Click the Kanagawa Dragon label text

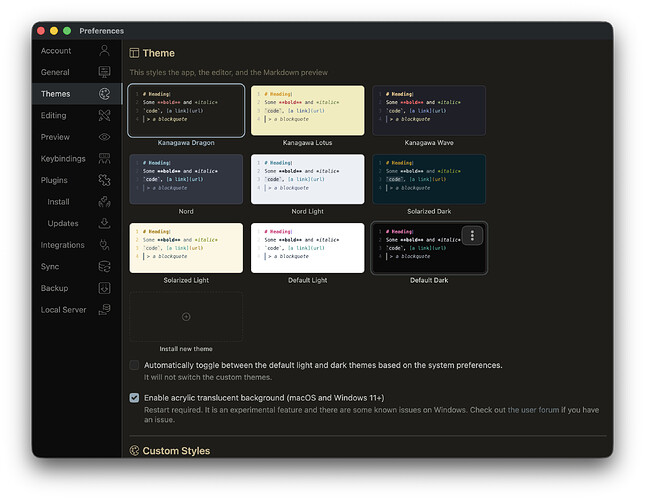coord(186,143)
